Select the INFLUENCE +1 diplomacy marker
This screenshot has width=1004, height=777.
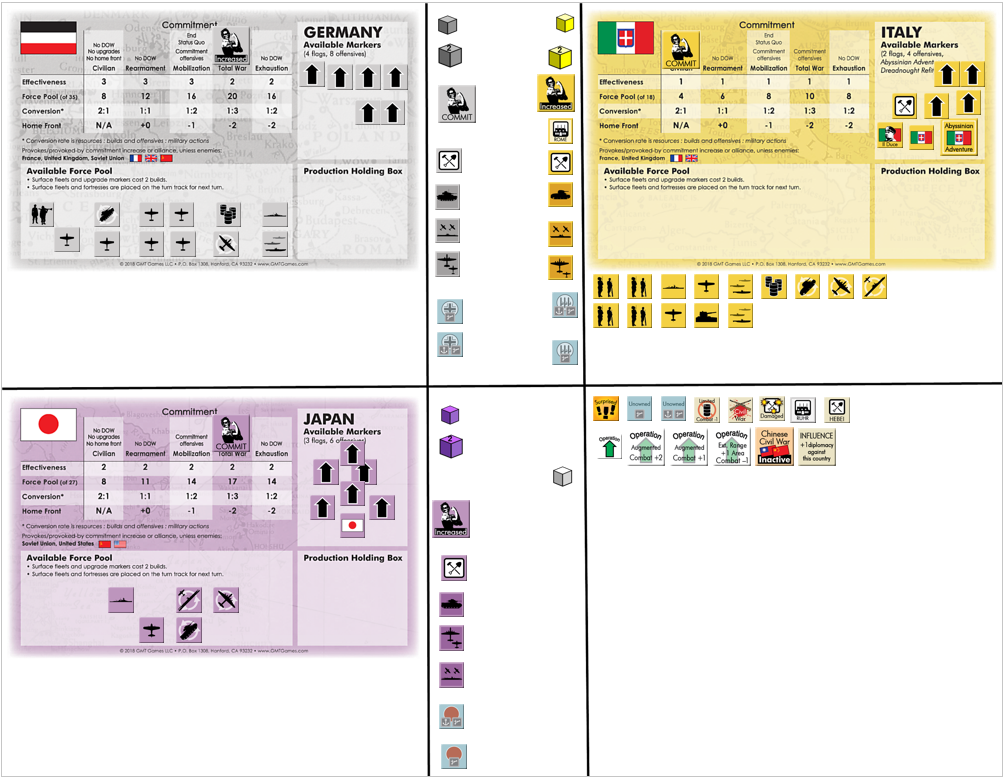817,447
